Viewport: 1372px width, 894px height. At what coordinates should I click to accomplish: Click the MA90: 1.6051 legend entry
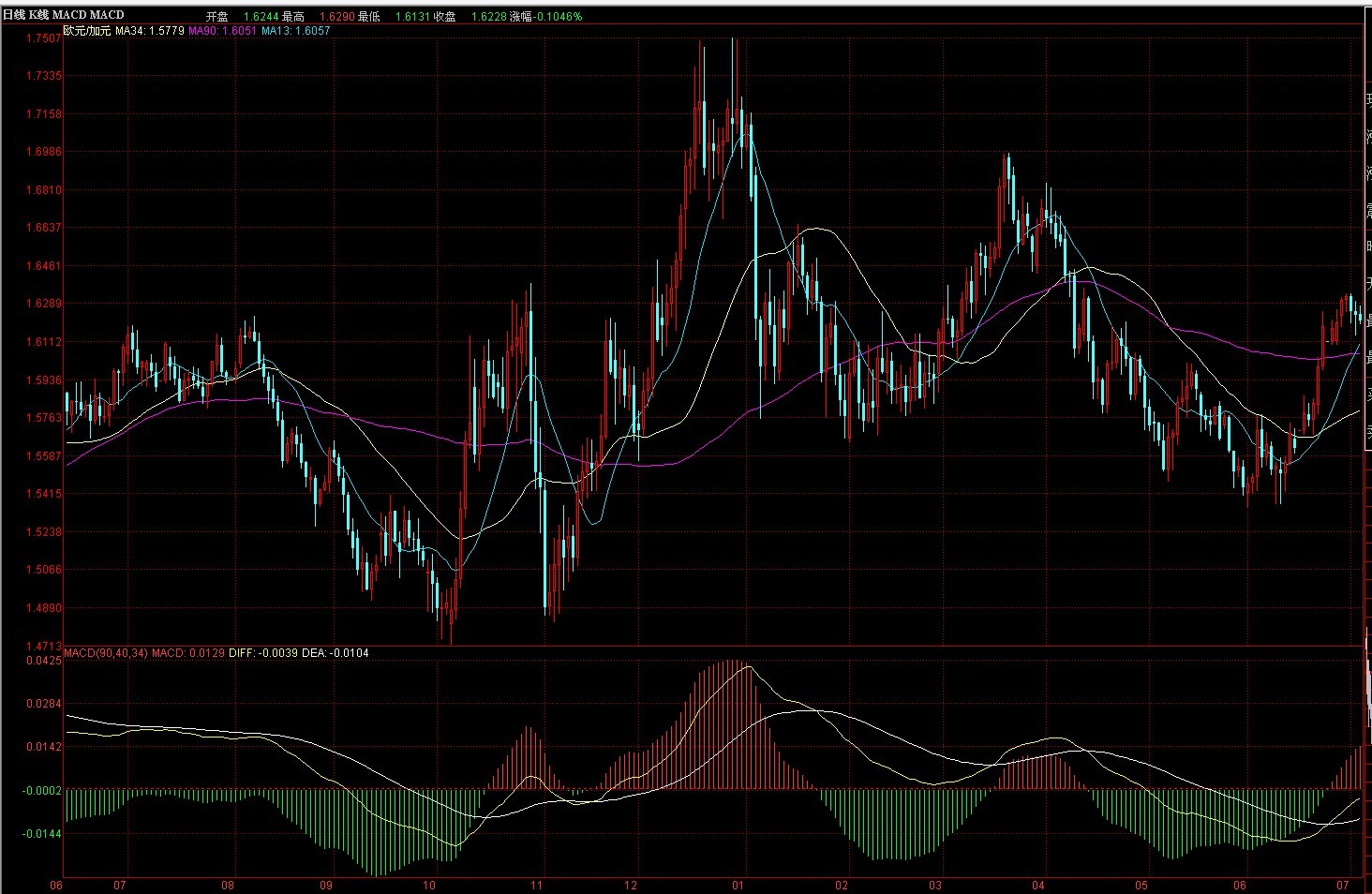(223, 30)
